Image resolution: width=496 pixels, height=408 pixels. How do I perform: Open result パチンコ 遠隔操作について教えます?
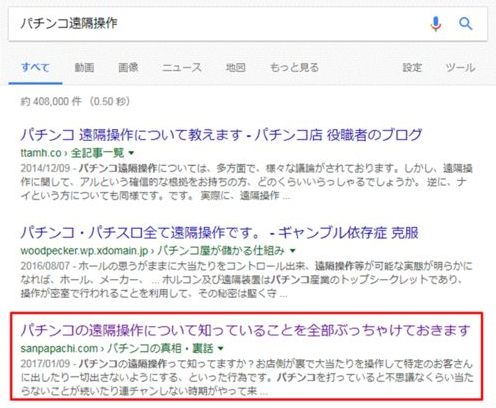point(221,135)
